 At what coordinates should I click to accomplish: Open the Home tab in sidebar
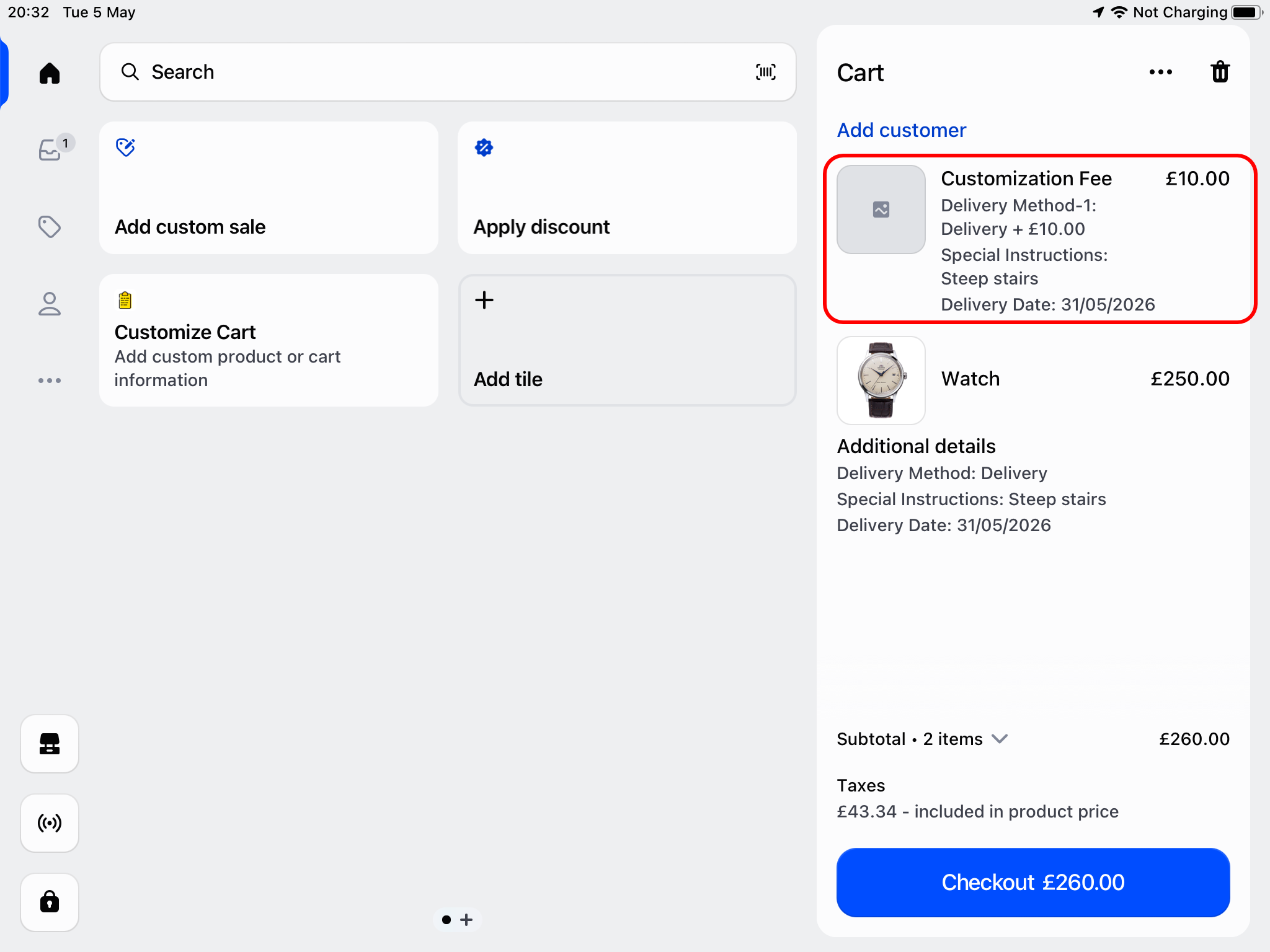click(x=50, y=73)
